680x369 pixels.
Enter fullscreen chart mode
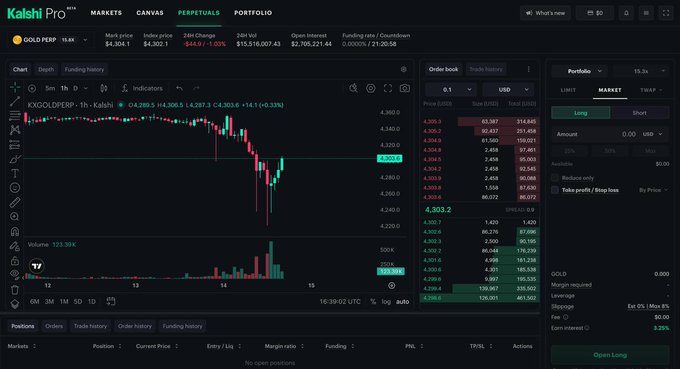388,88
